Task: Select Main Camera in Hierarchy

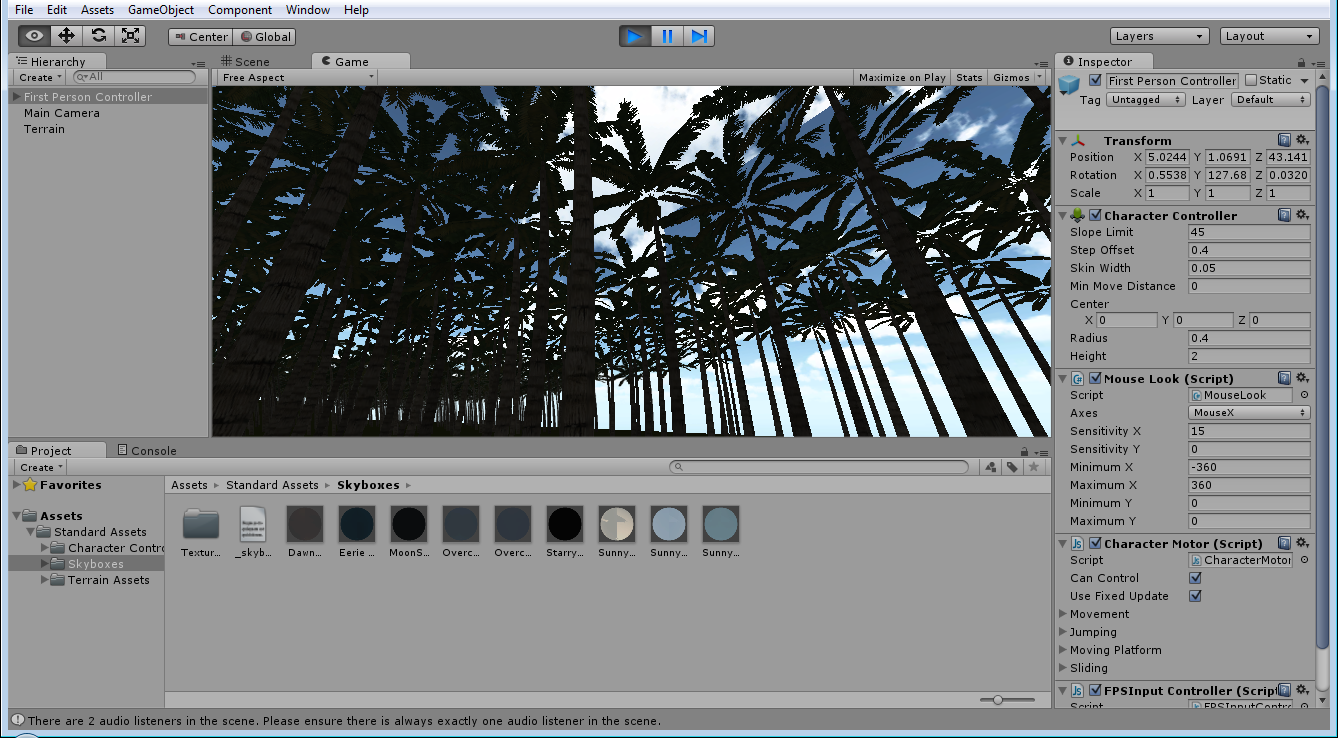Action: pyautogui.click(x=62, y=113)
